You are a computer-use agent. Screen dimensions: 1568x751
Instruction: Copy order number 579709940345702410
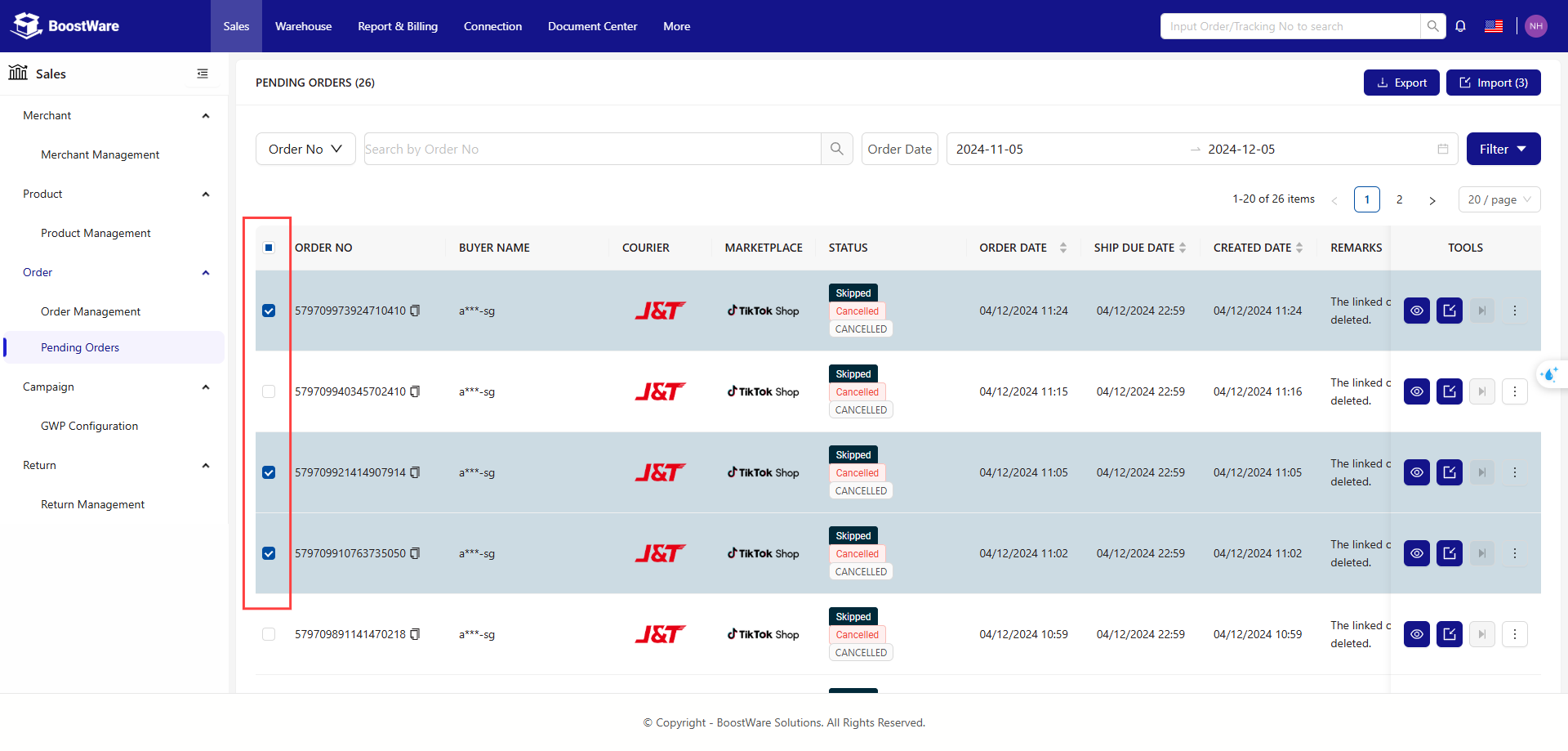click(x=415, y=391)
